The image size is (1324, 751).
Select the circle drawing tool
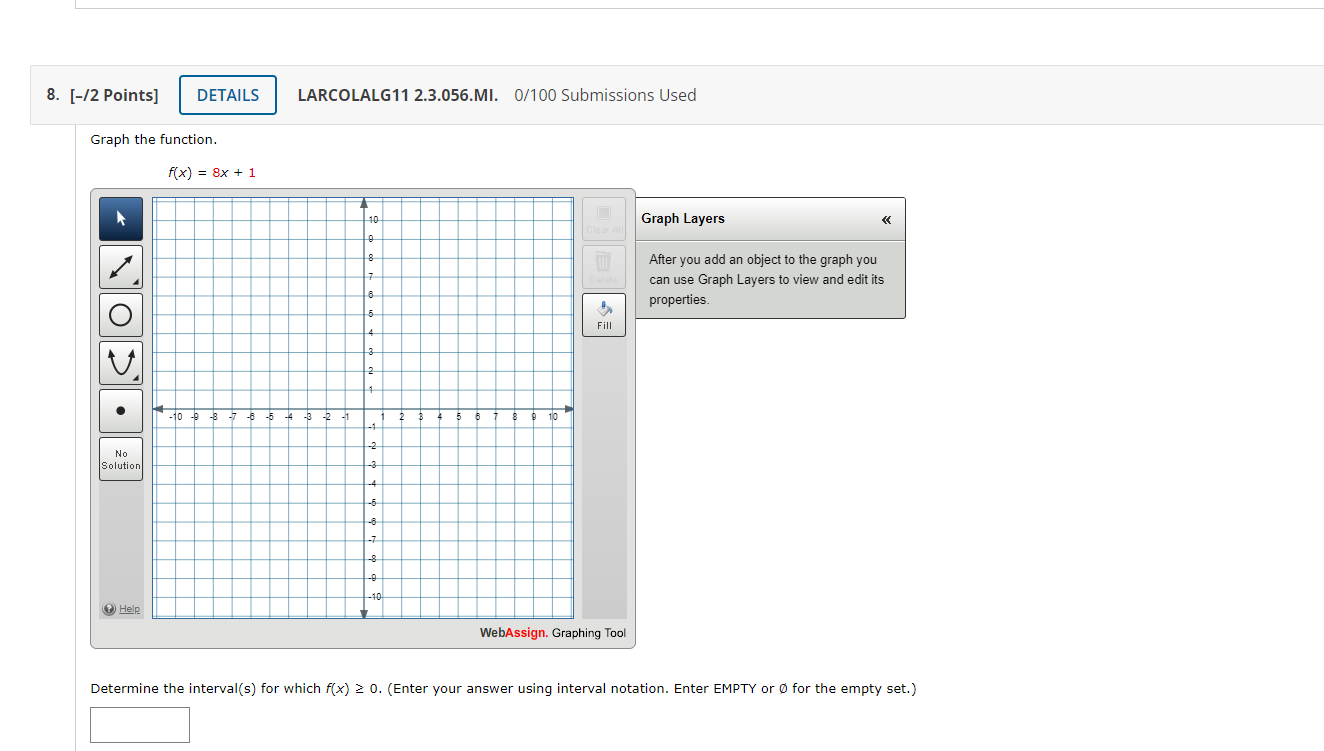click(120, 314)
